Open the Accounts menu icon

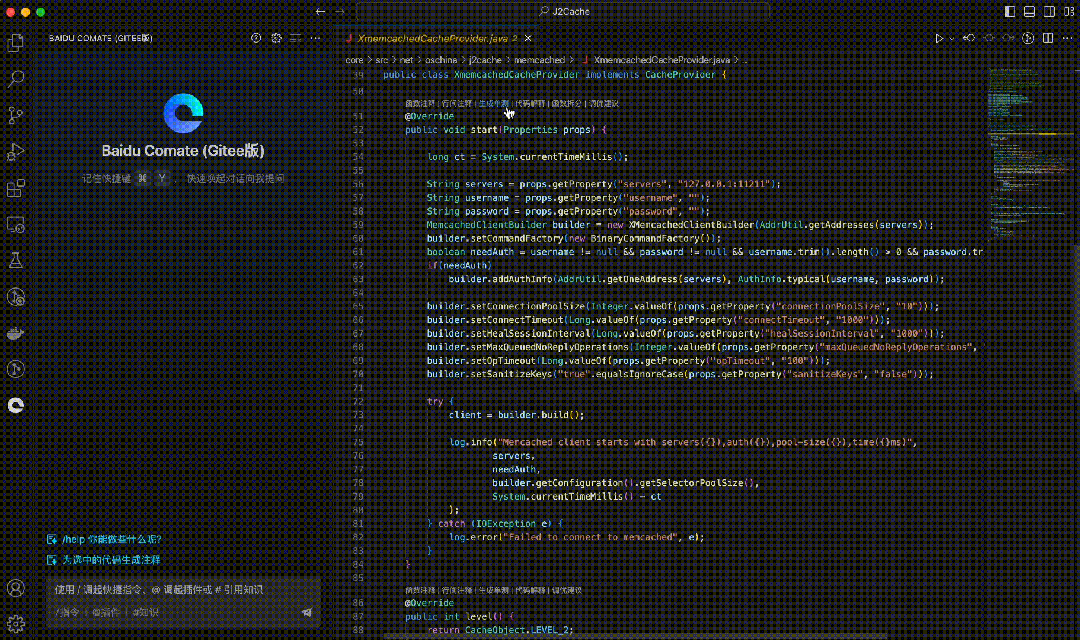coord(15,588)
